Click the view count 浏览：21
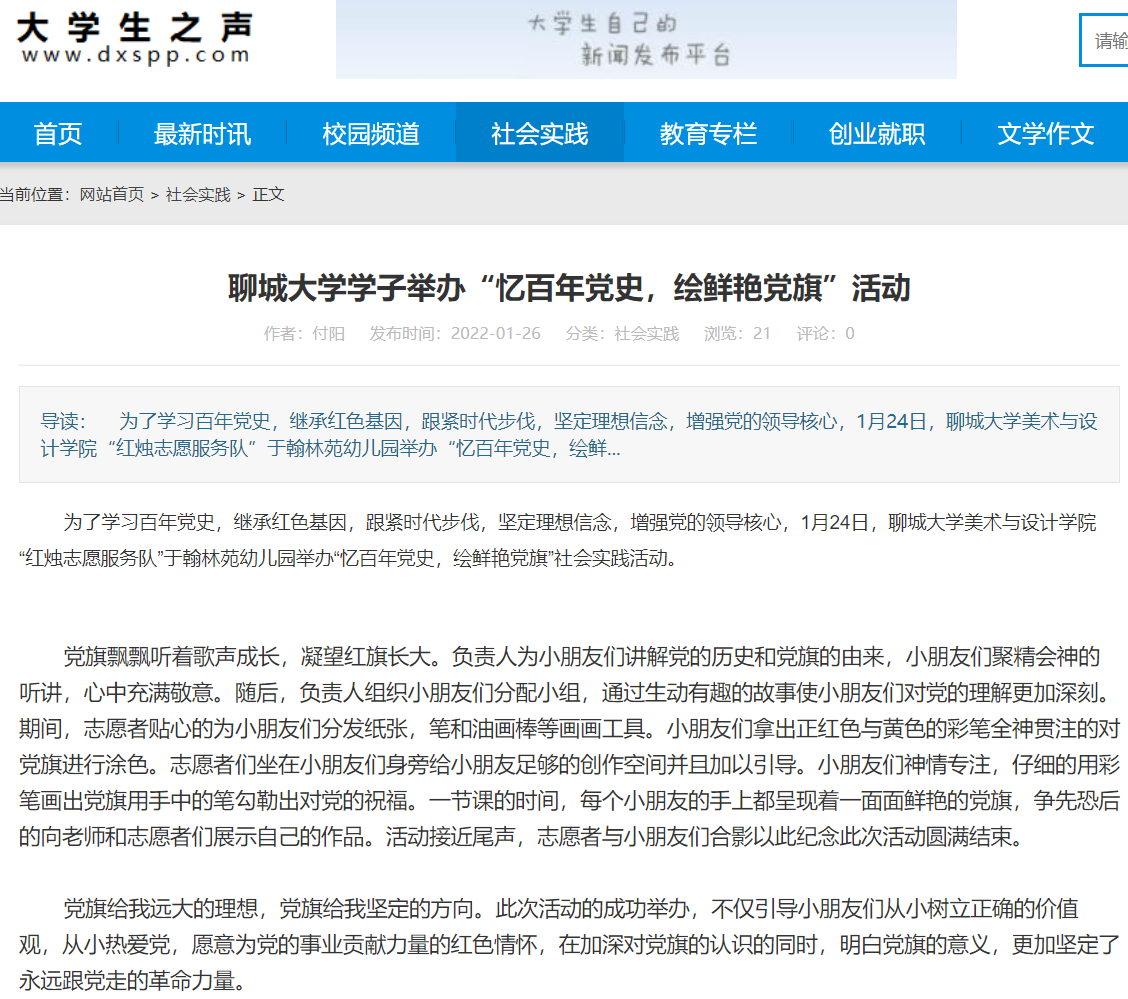 click(737, 334)
